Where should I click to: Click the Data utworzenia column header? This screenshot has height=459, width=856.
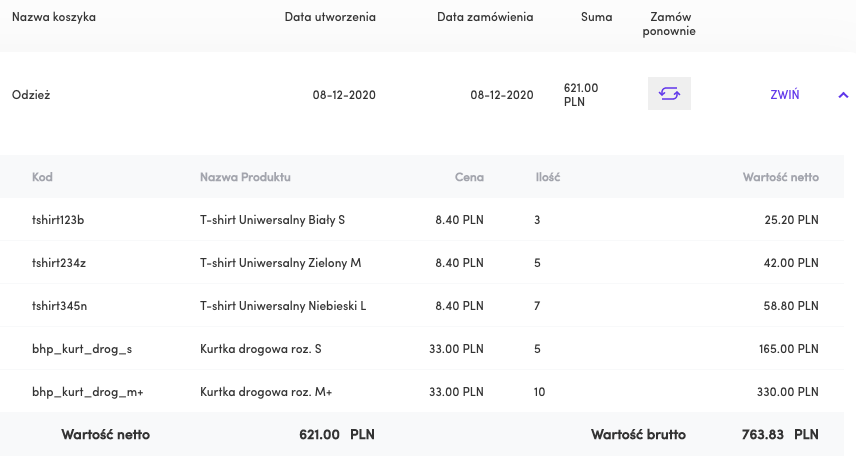pos(330,17)
